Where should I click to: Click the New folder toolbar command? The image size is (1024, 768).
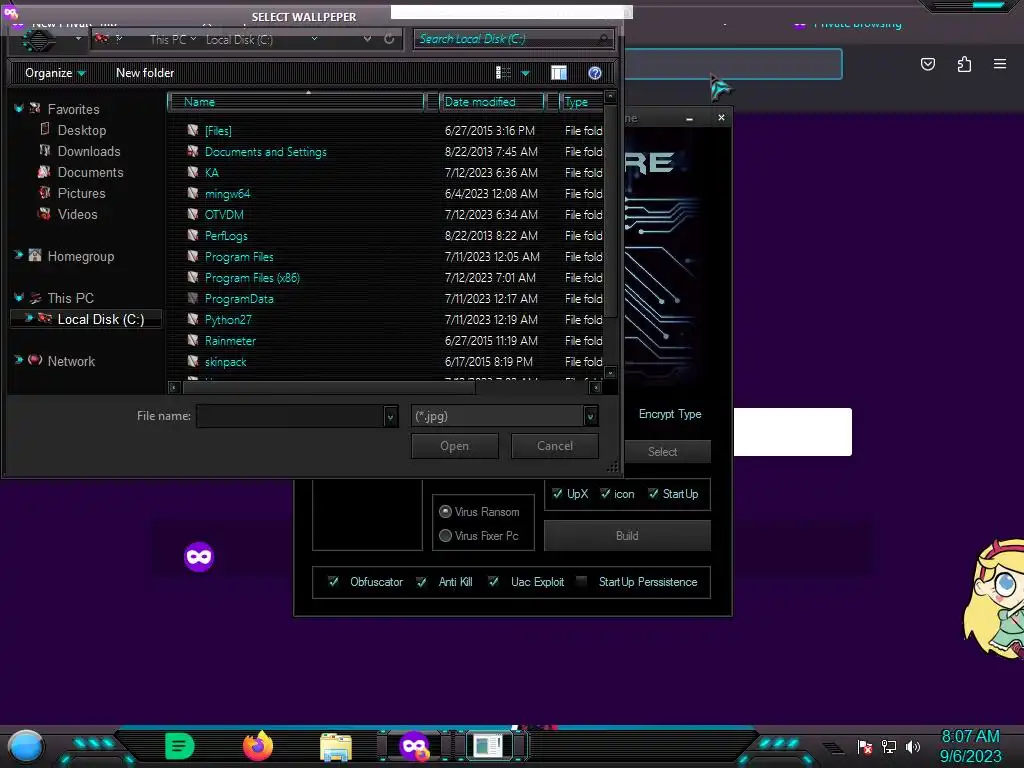(x=145, y=73)
